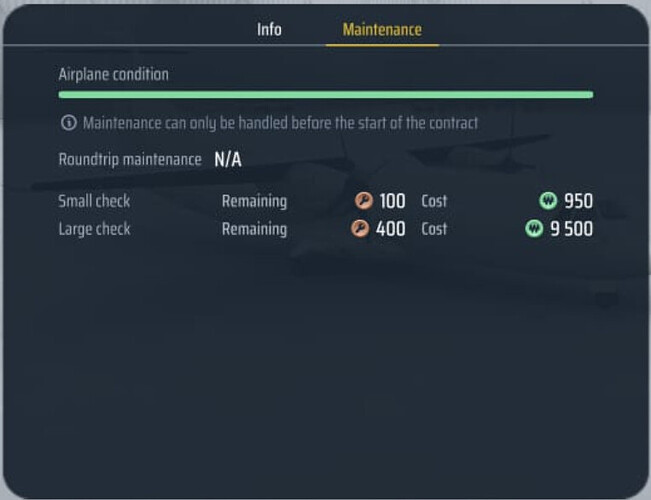Viewport: 651px width, 500px height.
Task: Click the Small check remaining value 100
Action: point(392,201)
